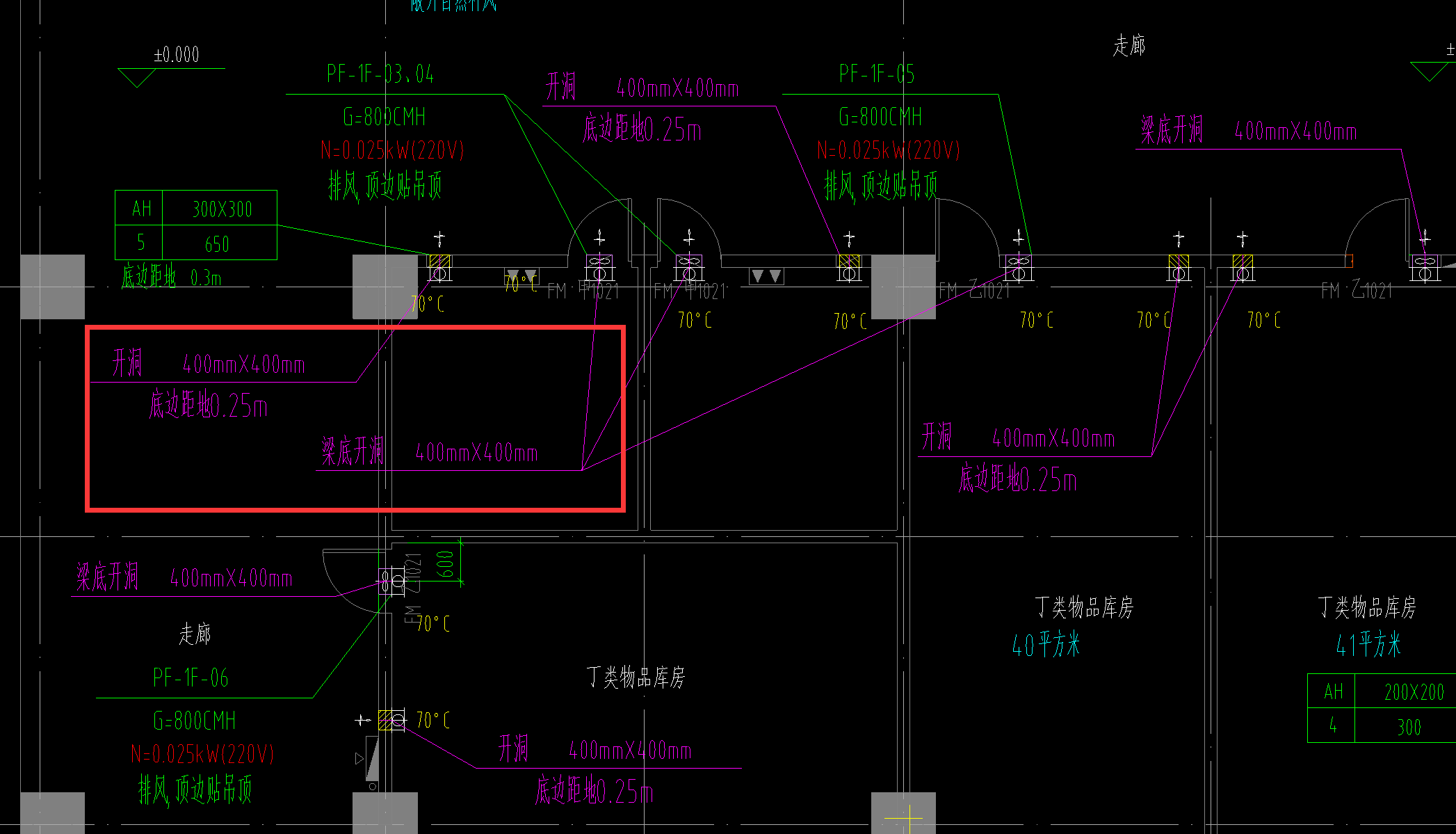Select the PF-1F-05 fan label
Screen dimensions: 1456x834
(x=877, y=74)
